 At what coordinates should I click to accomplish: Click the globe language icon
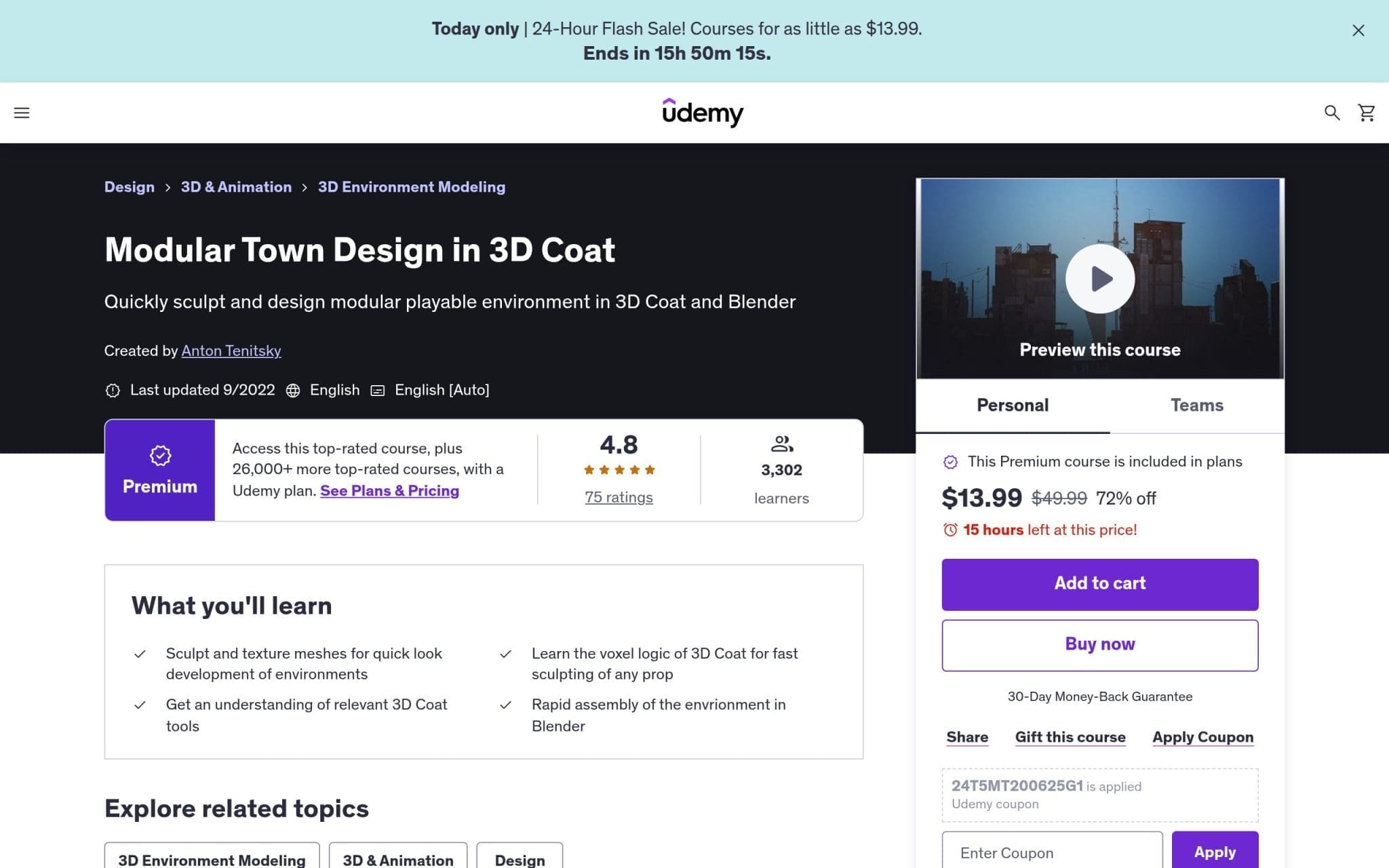pyautogui.click(x=293, y=391)
